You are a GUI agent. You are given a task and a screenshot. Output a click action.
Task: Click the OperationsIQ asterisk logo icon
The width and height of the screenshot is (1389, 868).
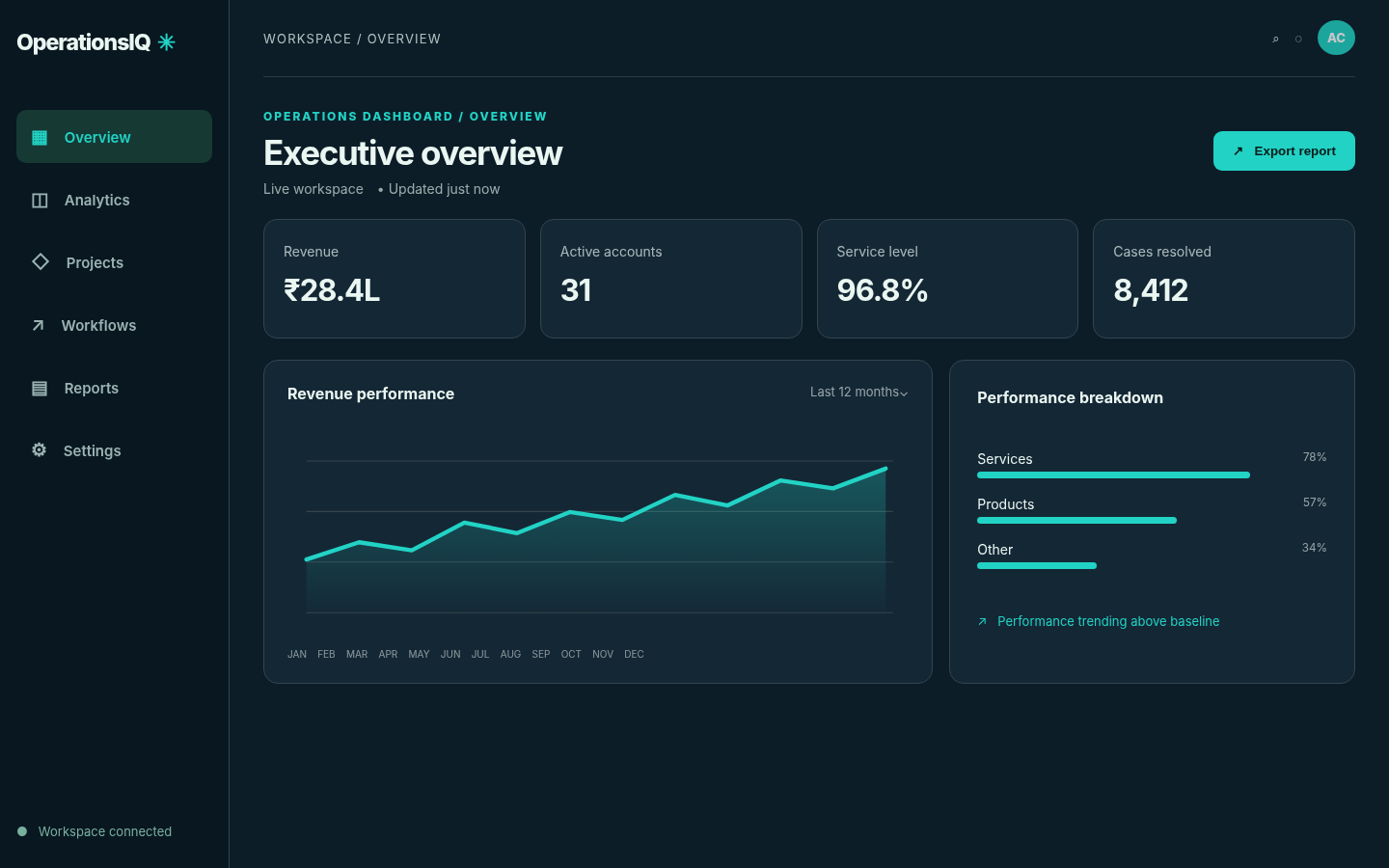[166, 42]
